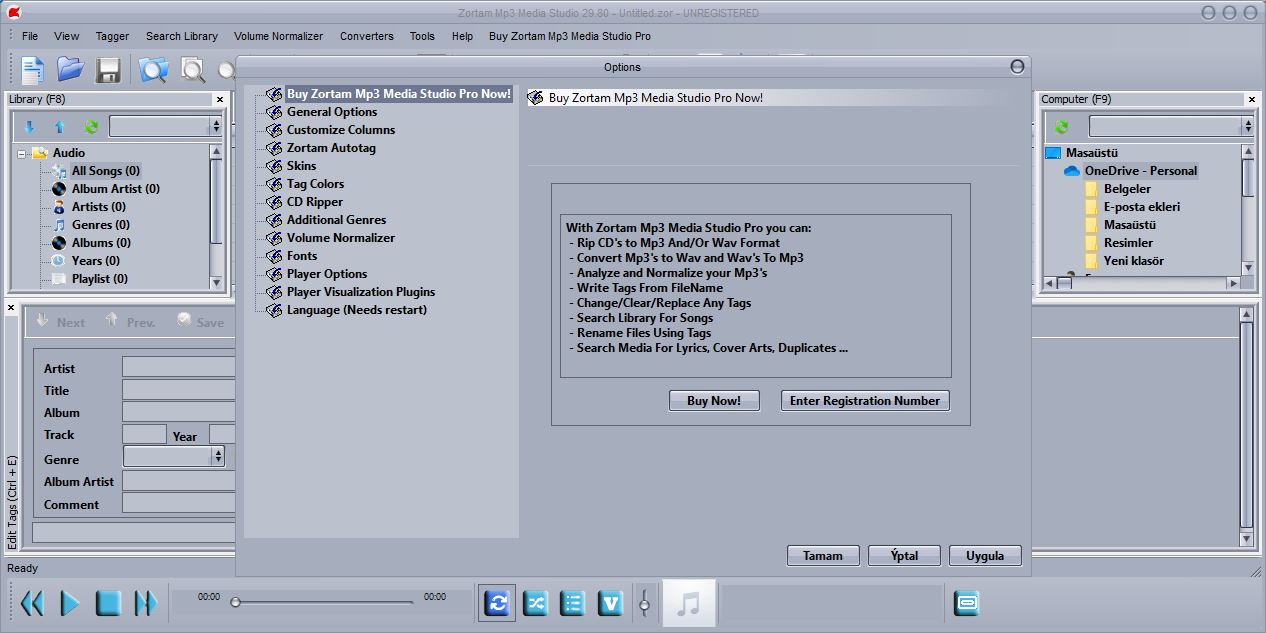Click the New document toolbar icon

tap(32, 69)
